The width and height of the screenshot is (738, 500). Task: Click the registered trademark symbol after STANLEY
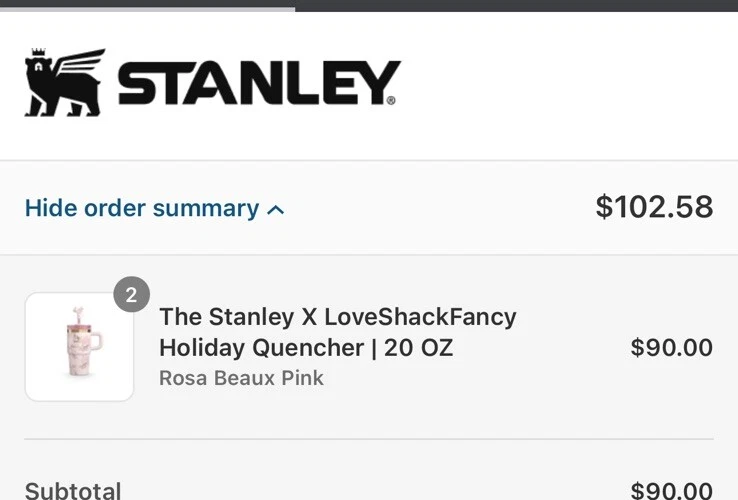391,100
